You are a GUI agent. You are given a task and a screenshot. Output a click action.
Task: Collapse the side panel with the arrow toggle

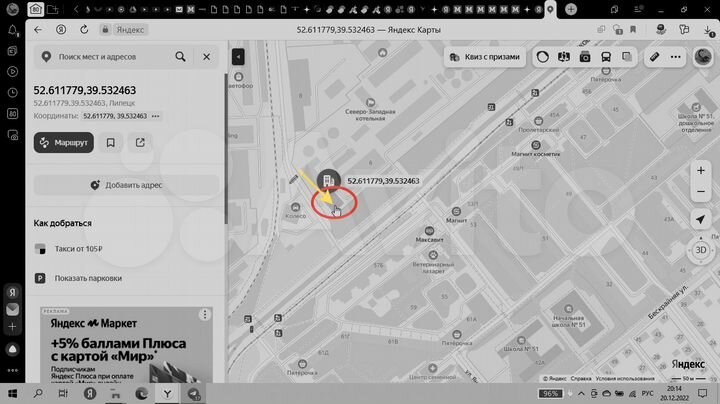click(x=238, y=57)
